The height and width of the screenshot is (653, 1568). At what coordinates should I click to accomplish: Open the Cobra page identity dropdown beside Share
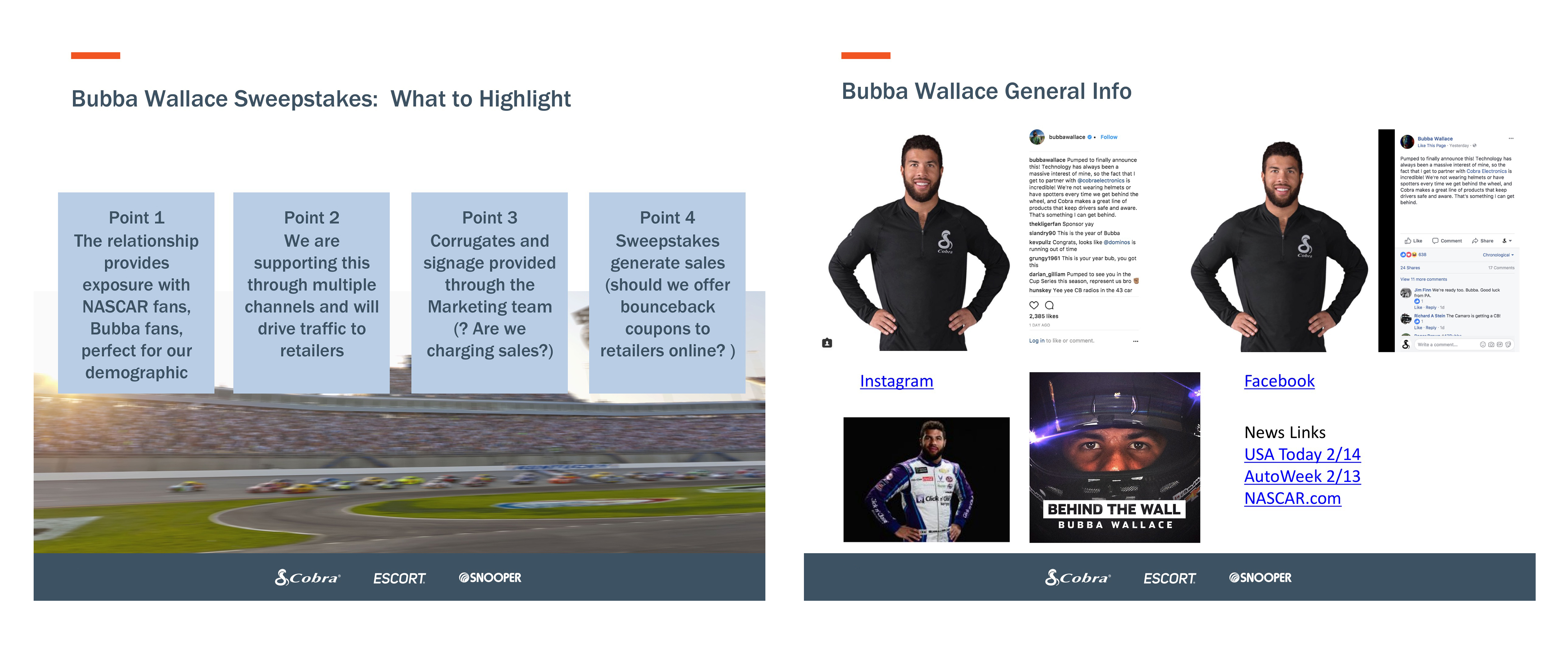(1507, 240)
